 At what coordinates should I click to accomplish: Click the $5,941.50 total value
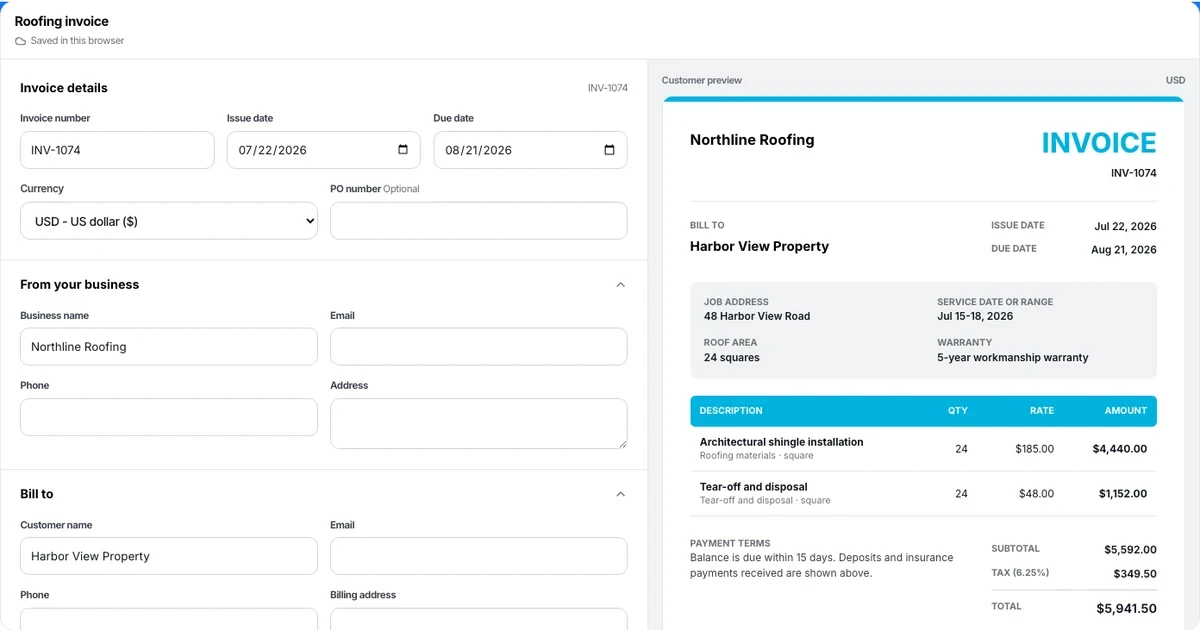coord(1126,608)
